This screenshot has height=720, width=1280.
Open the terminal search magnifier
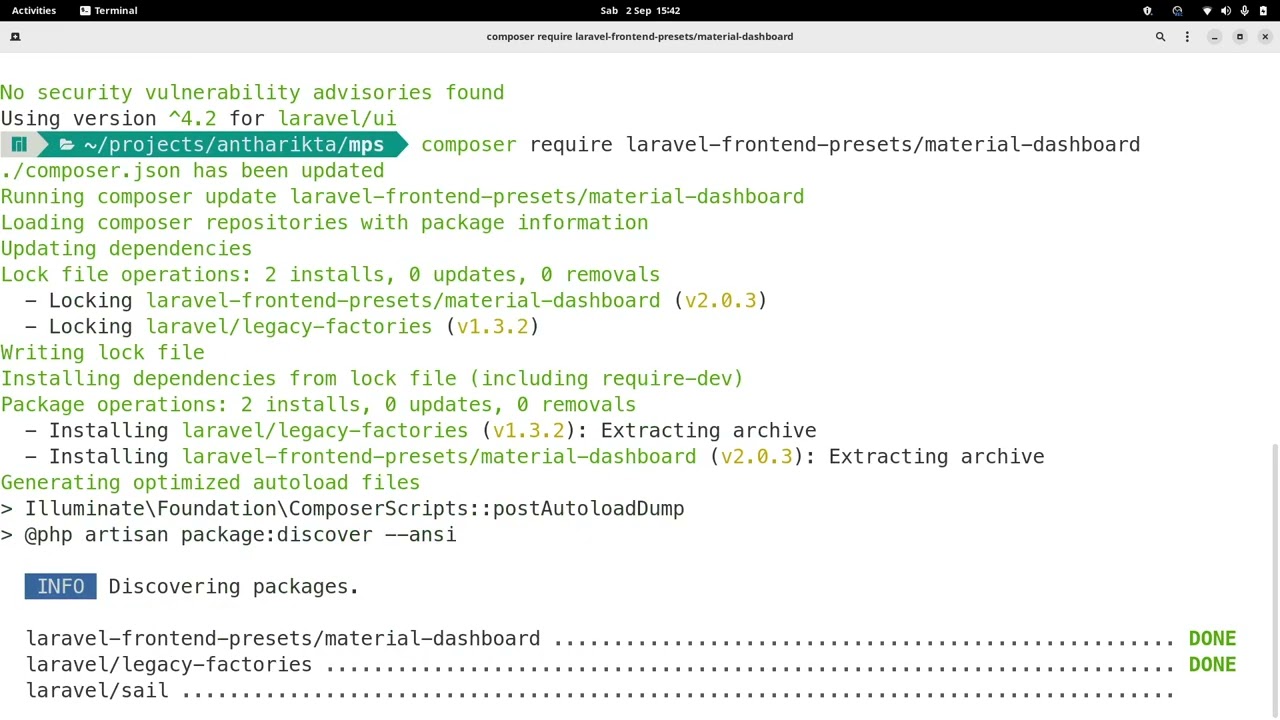1160,36
